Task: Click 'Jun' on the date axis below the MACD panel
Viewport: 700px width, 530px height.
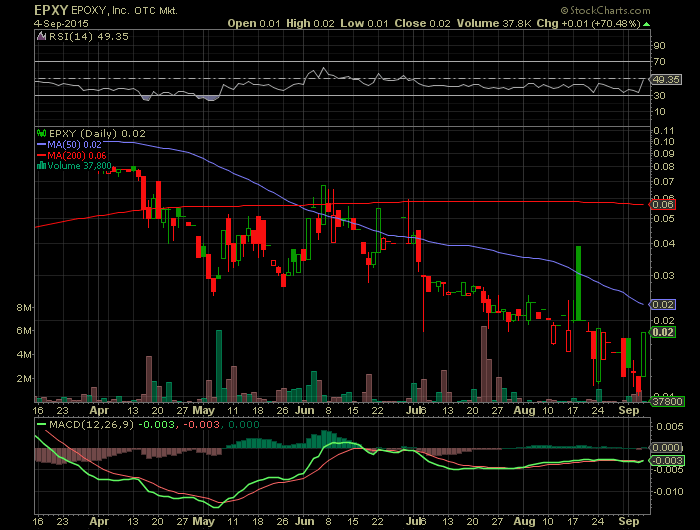Action: tap(304, 522)
